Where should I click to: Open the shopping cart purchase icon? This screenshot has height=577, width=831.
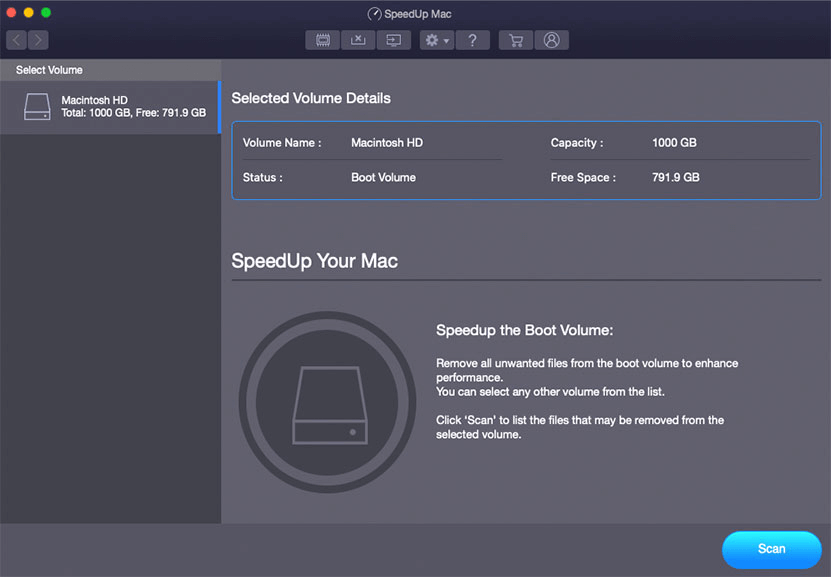(x=515, y=40)
